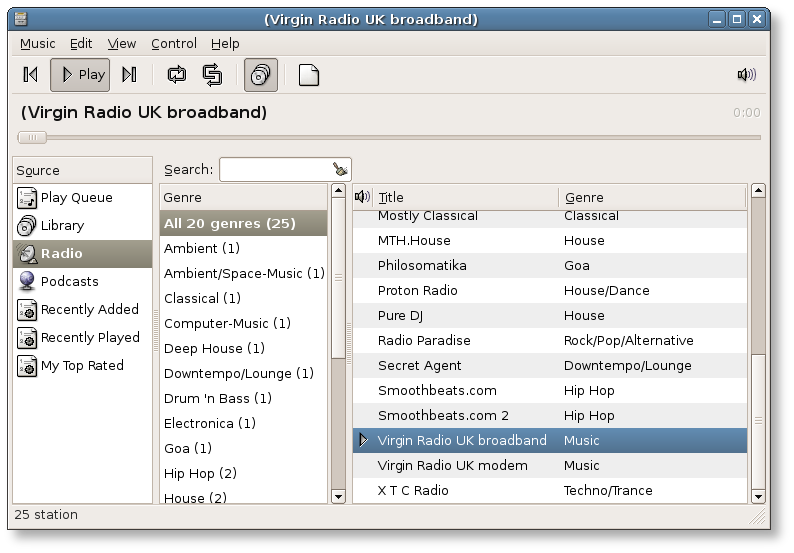Skip to next track button
The height and width of the screenshot is (553, 794).
point(129,75)
